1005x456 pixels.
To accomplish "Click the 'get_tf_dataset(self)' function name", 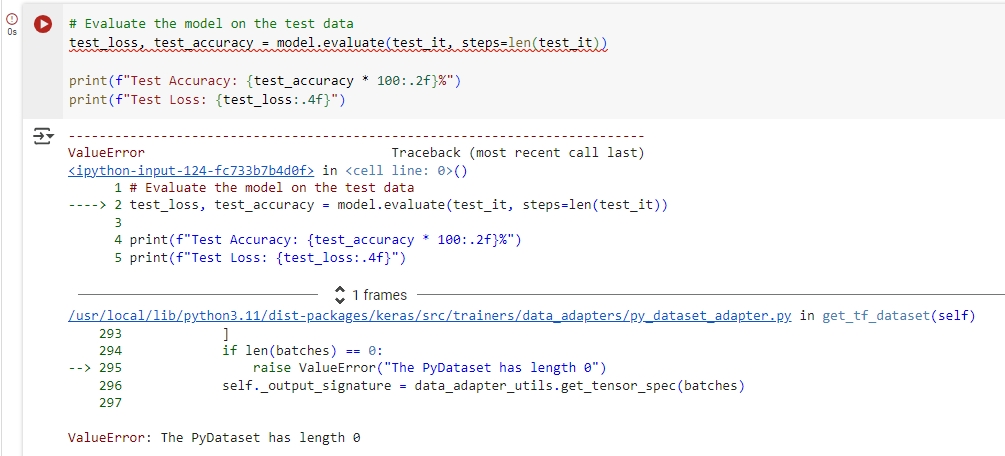I will pyautogui.click(x=899, y=316).
